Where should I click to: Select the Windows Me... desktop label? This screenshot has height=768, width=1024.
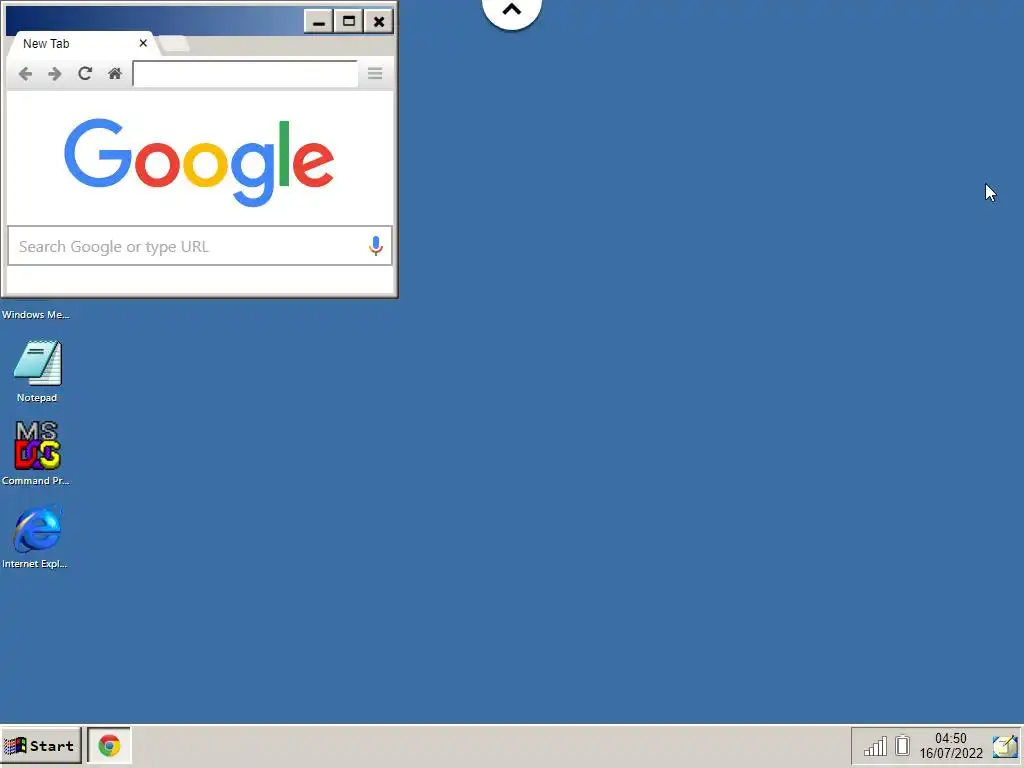(x=35, y=315)
